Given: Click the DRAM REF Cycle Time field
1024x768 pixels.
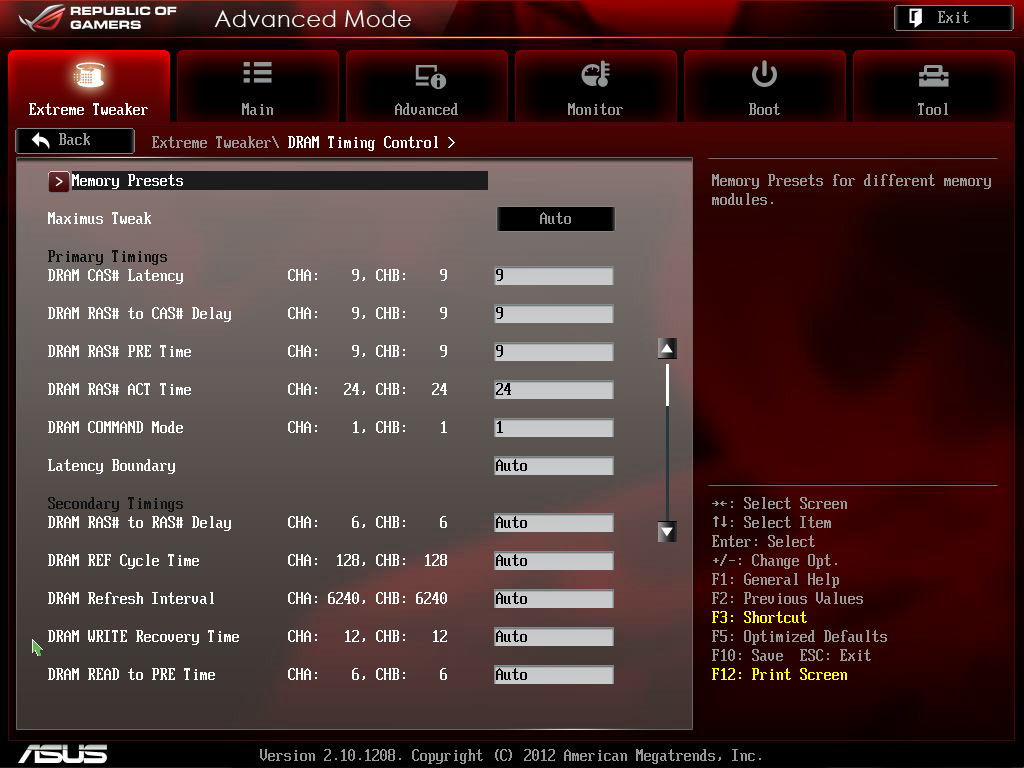Looking at the screenshot, I should (554, 560).
